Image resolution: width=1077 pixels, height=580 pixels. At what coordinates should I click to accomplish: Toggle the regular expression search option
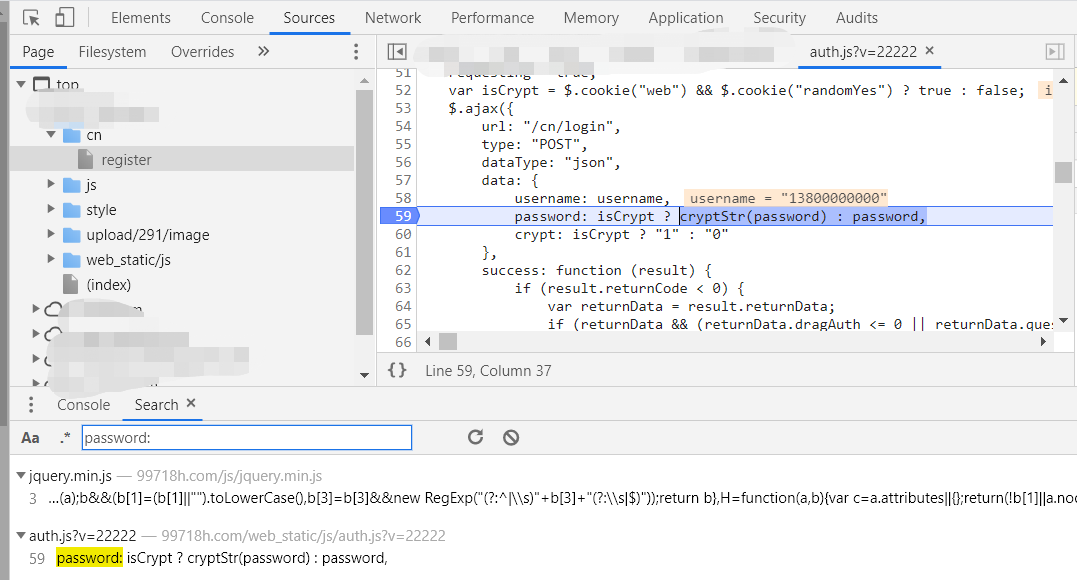[65, 438]
